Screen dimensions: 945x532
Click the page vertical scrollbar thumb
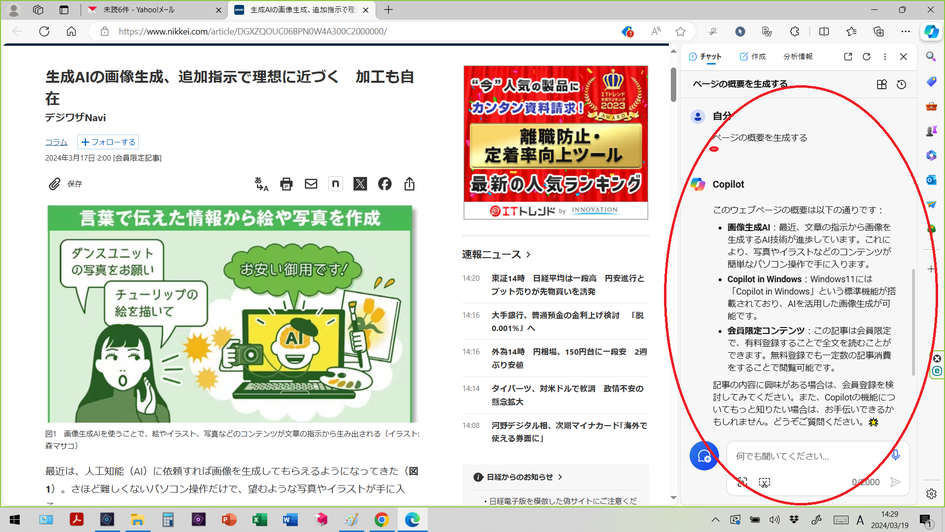(x=673, y=84)
